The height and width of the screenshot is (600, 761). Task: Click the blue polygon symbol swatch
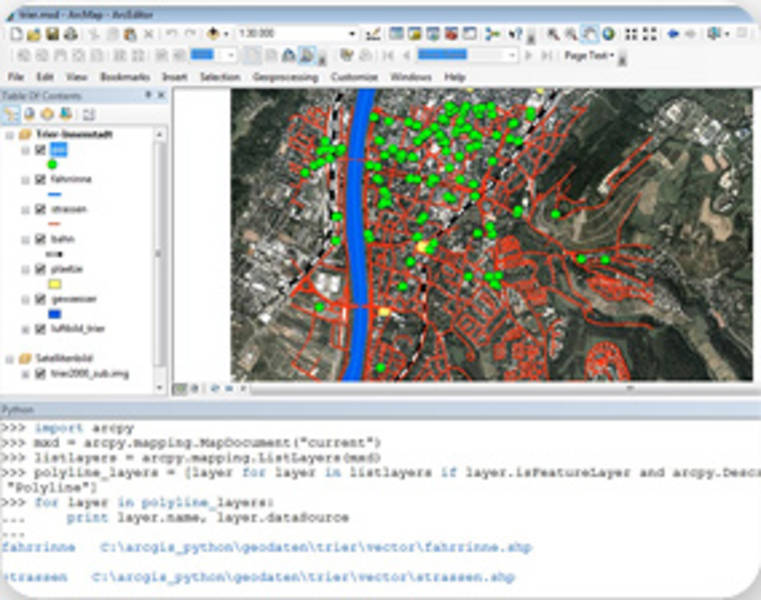[54, 314]
